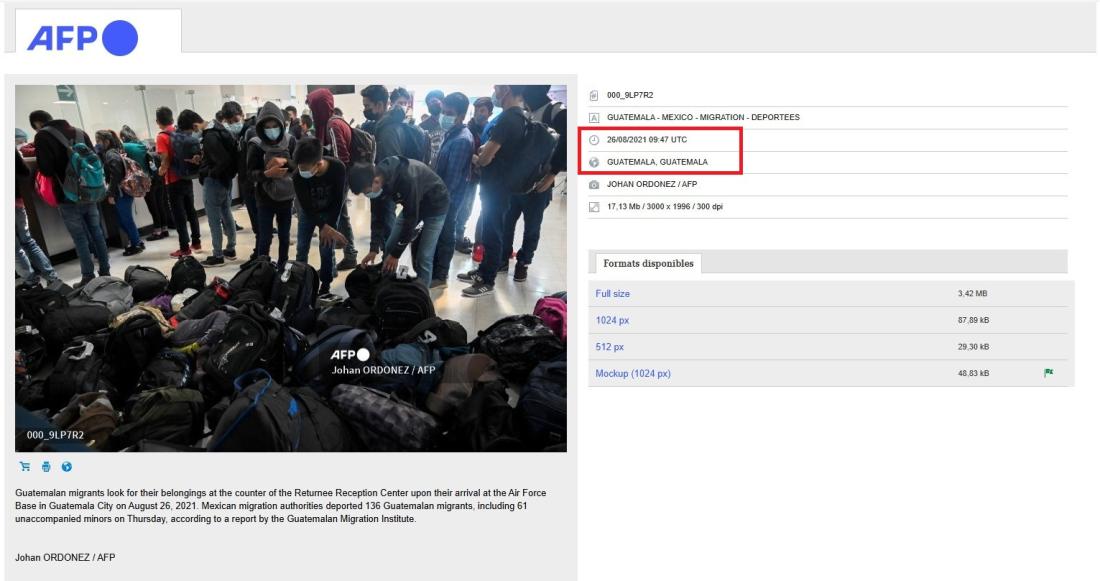This screenshot has height=581, width=1100.
Task: Click the shopping cart icon below the photo
Action: [24, 466]
